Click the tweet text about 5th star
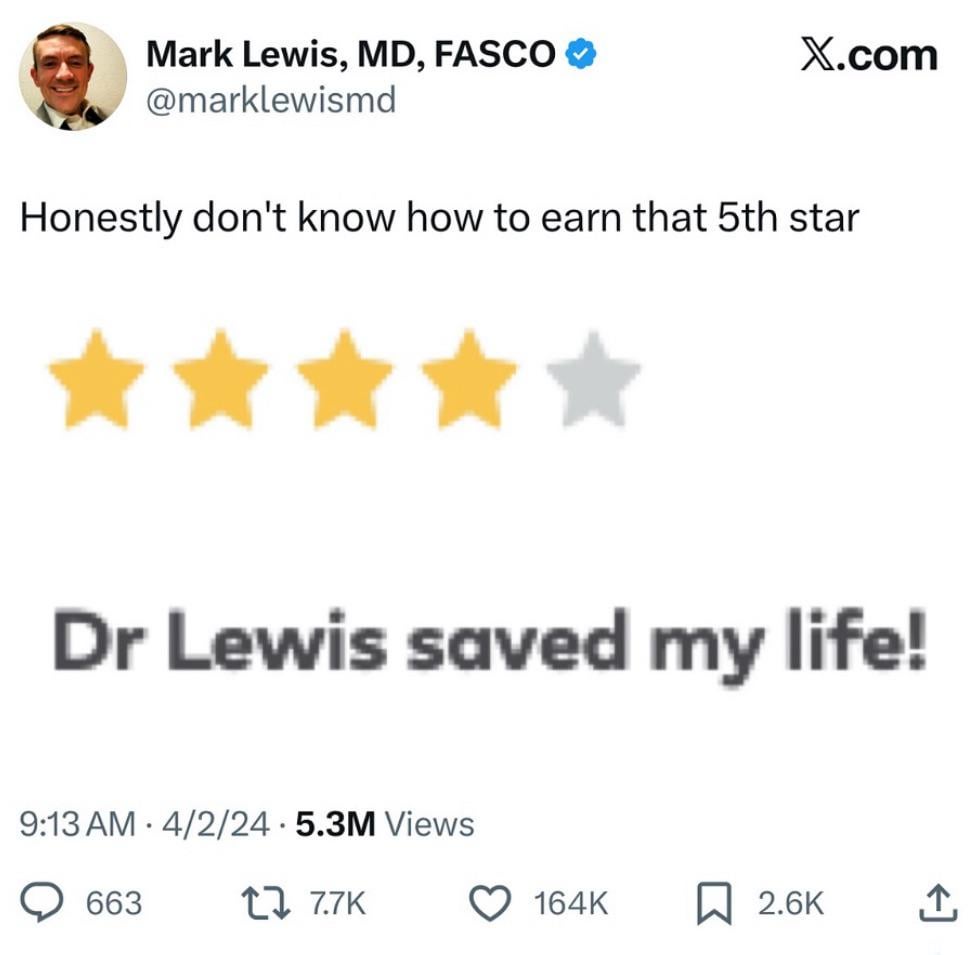 [440, 218]
